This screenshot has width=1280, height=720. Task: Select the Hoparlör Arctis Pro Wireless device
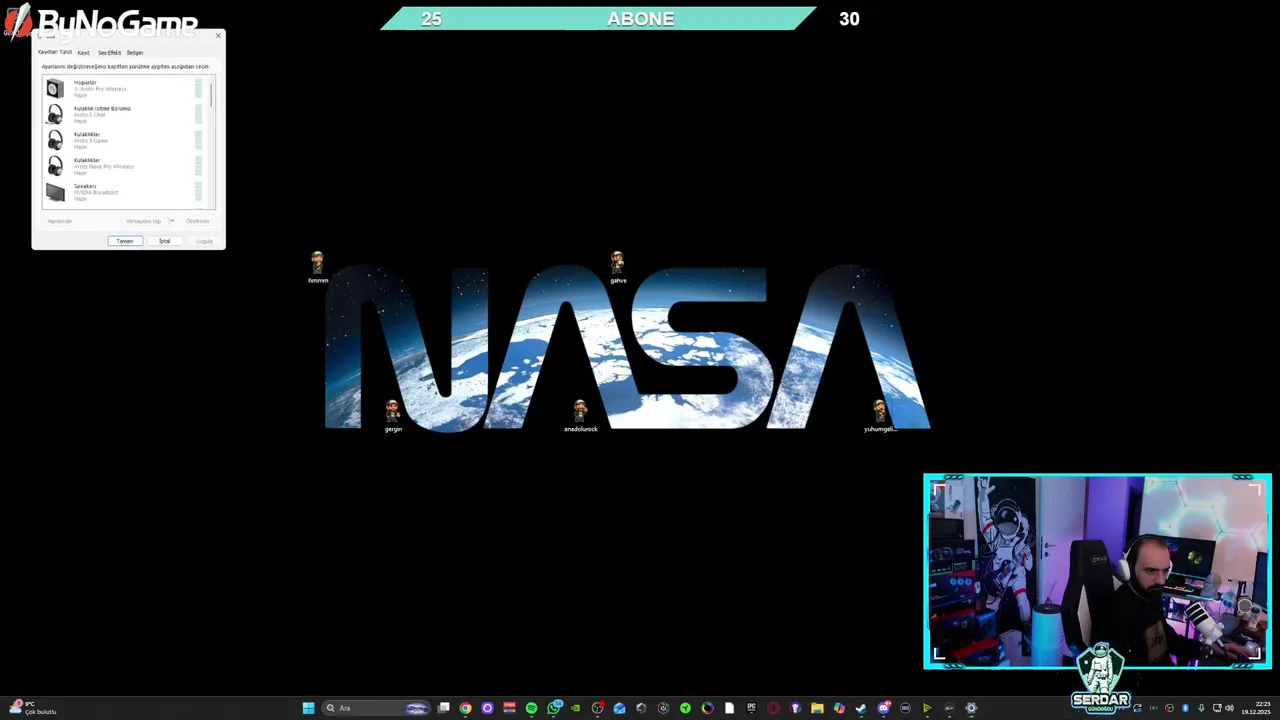(125, 89)
